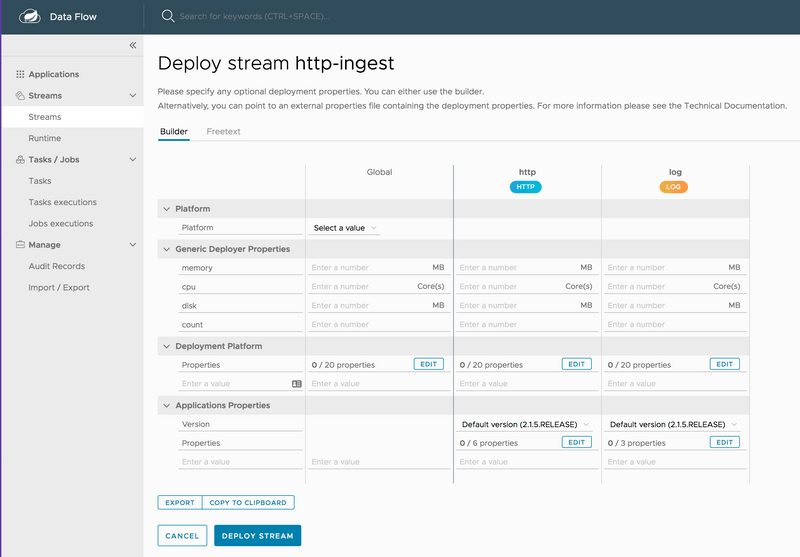
Task: Click the Export button
Action: point(180,502)
